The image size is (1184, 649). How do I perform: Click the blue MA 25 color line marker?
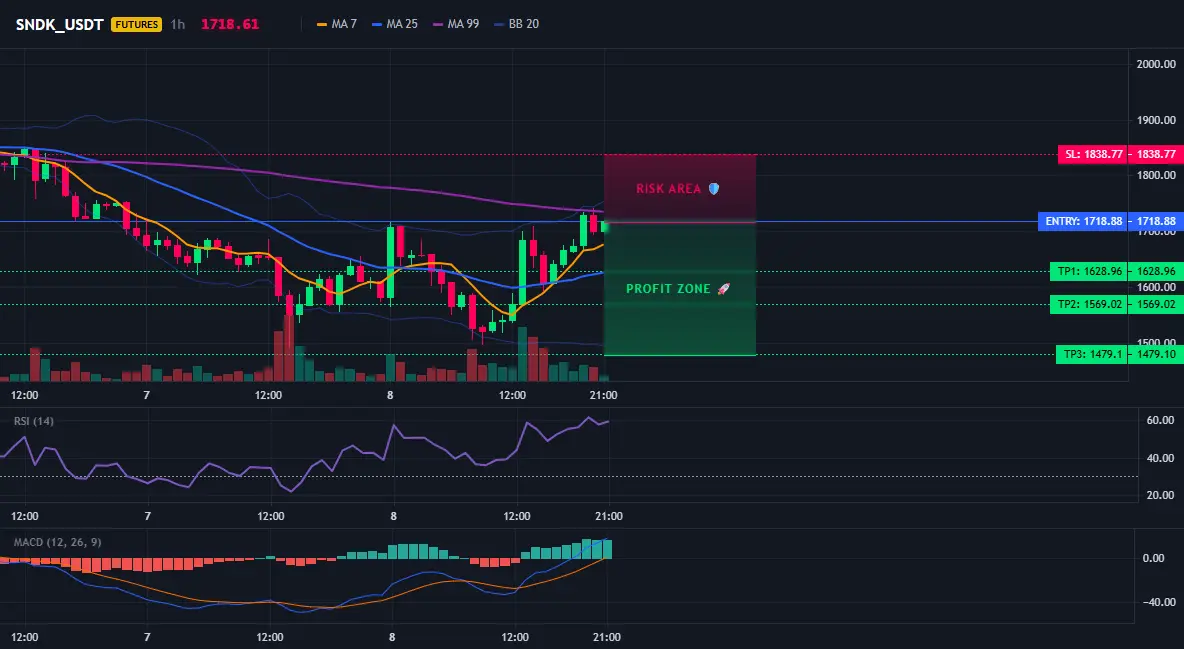(x=377, y=24)
